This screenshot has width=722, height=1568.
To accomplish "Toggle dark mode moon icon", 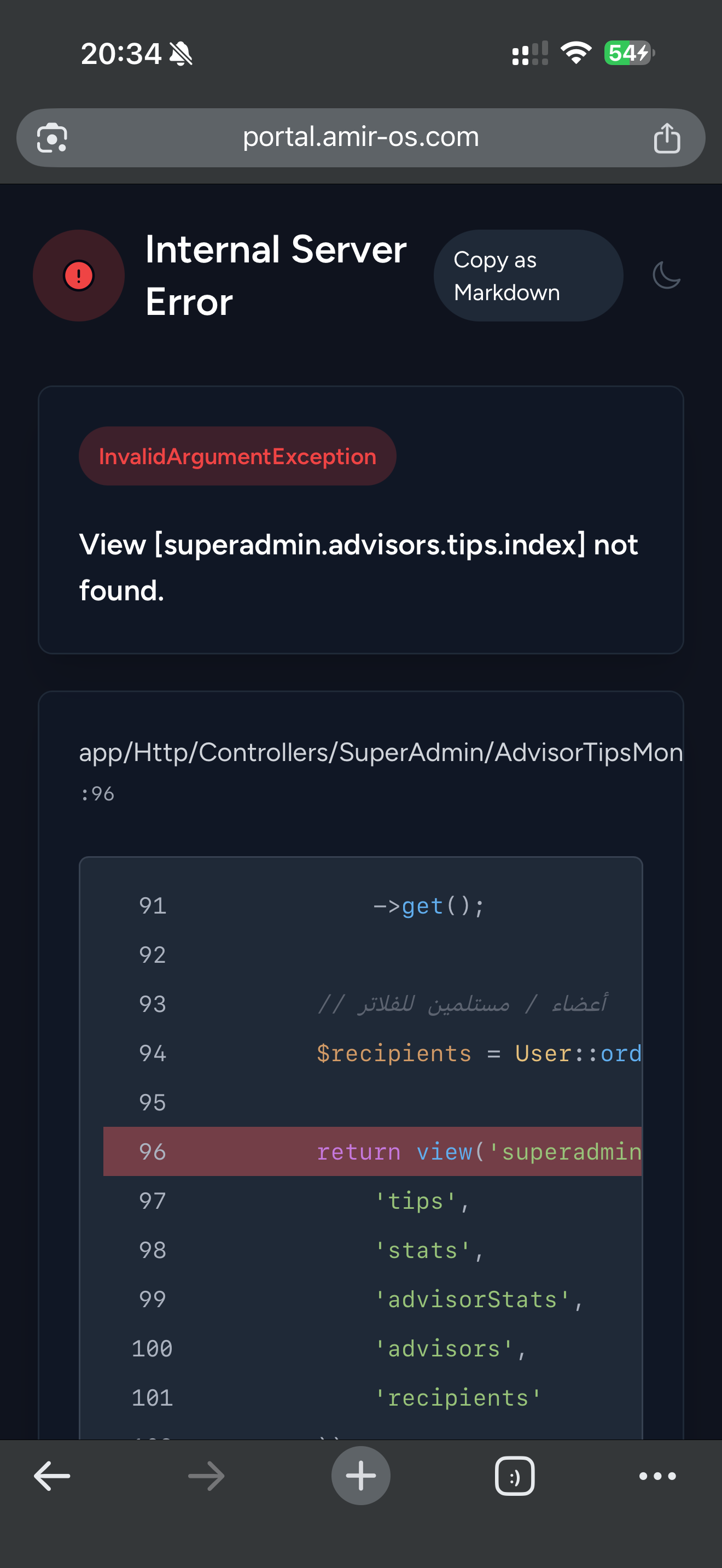I will 666,275.
